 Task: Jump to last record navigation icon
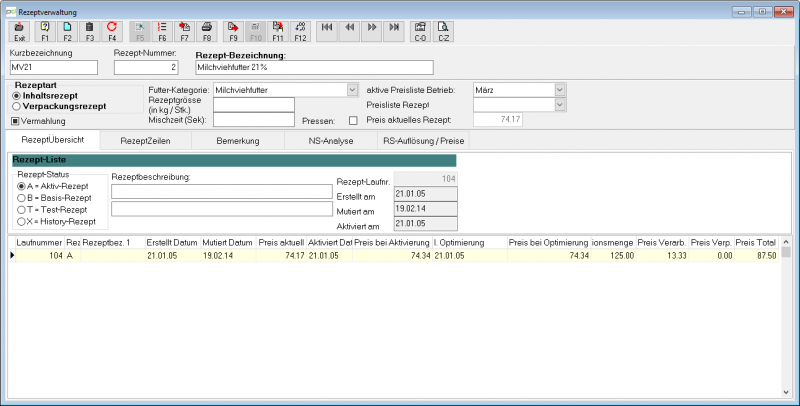tap(394, 32)
